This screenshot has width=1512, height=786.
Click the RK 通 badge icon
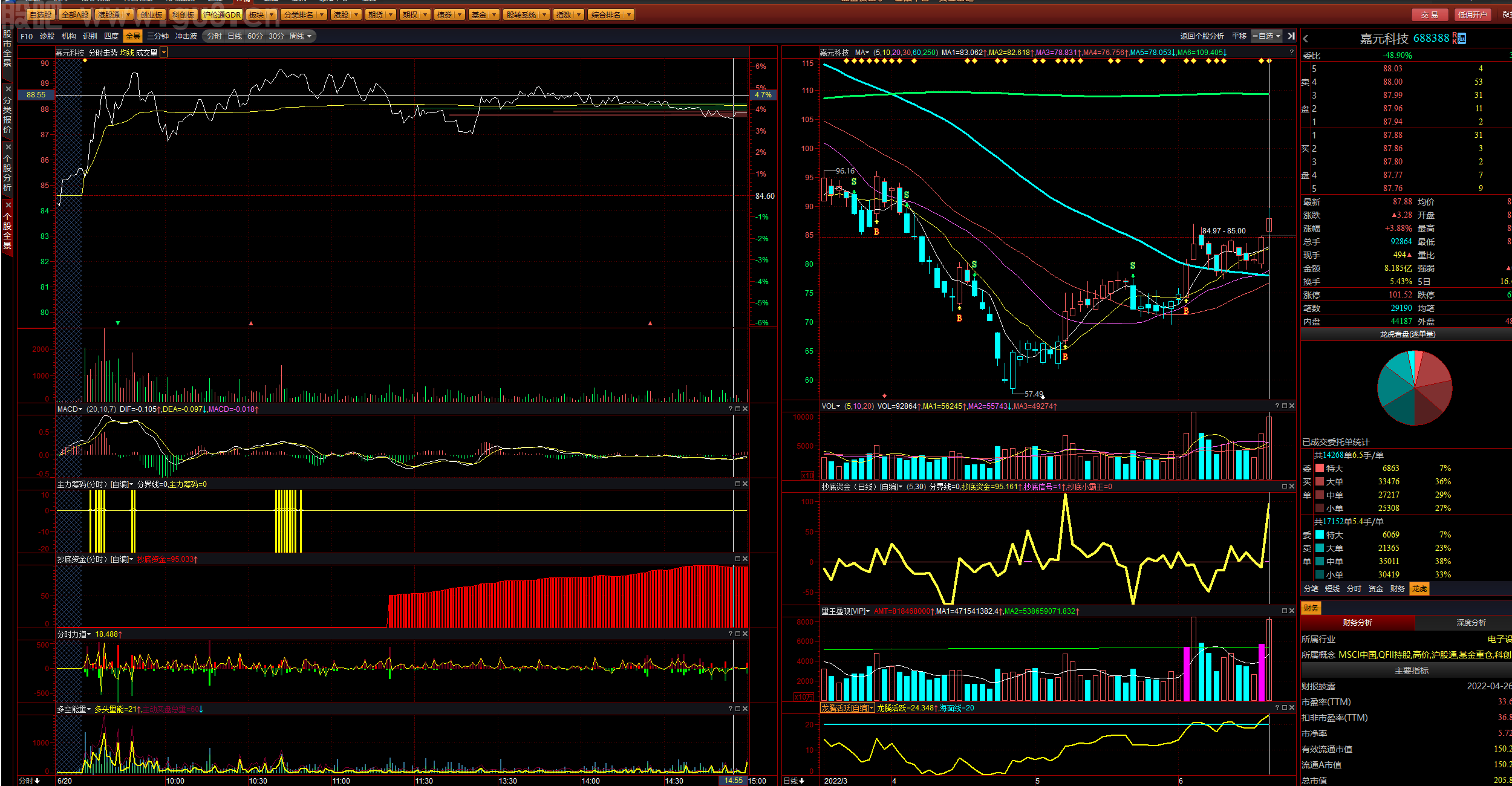click(x=1459, y=38)
